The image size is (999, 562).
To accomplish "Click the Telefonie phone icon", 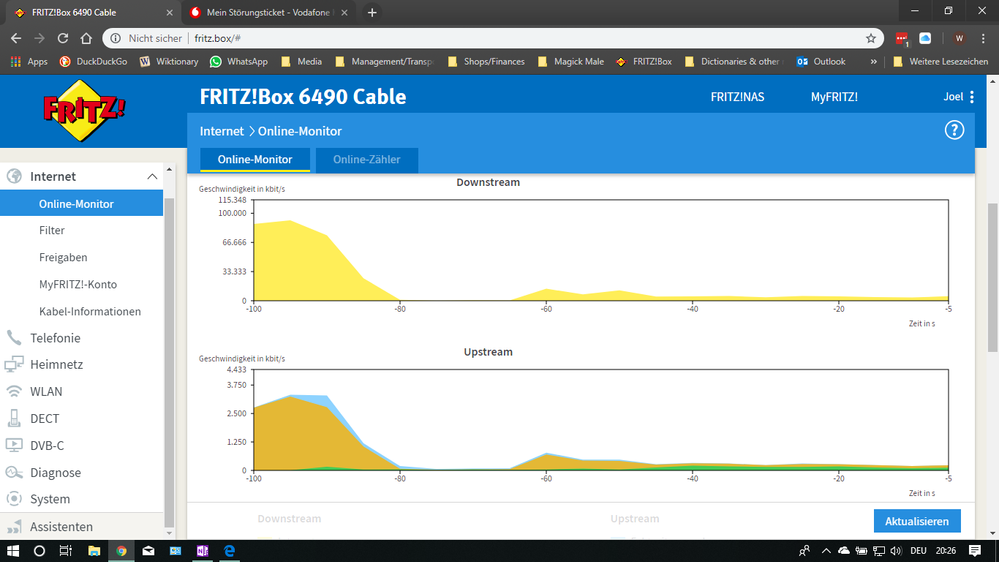I will (x=14, y=338).
